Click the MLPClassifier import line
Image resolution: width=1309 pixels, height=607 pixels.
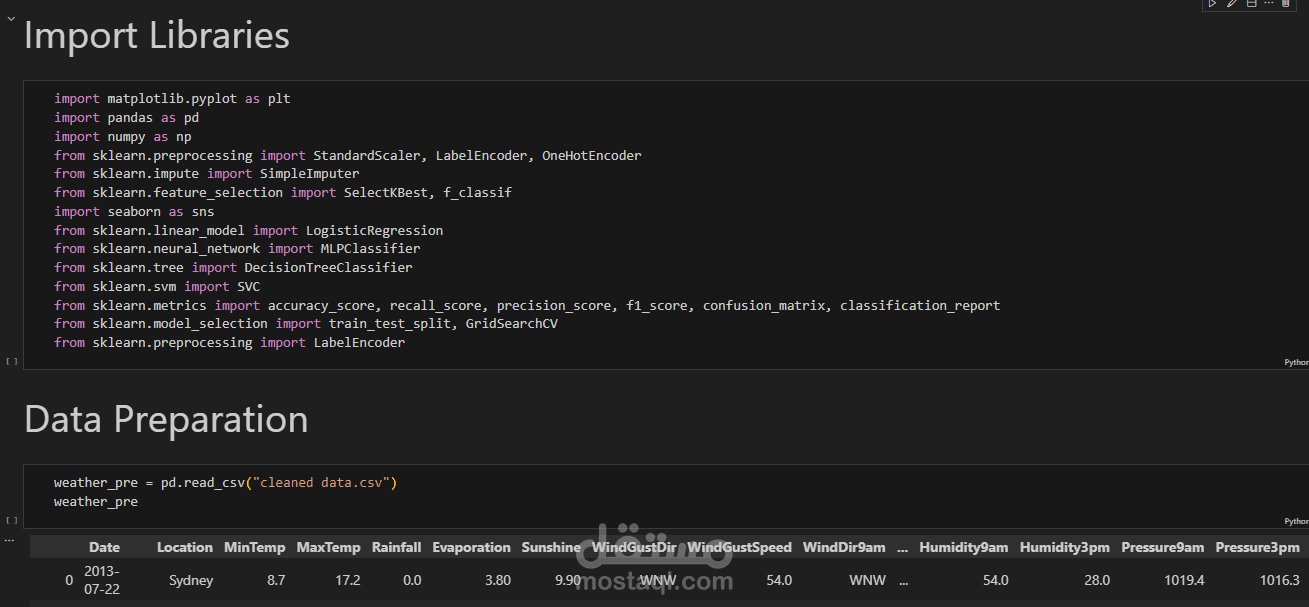click(x=237, y=249)
